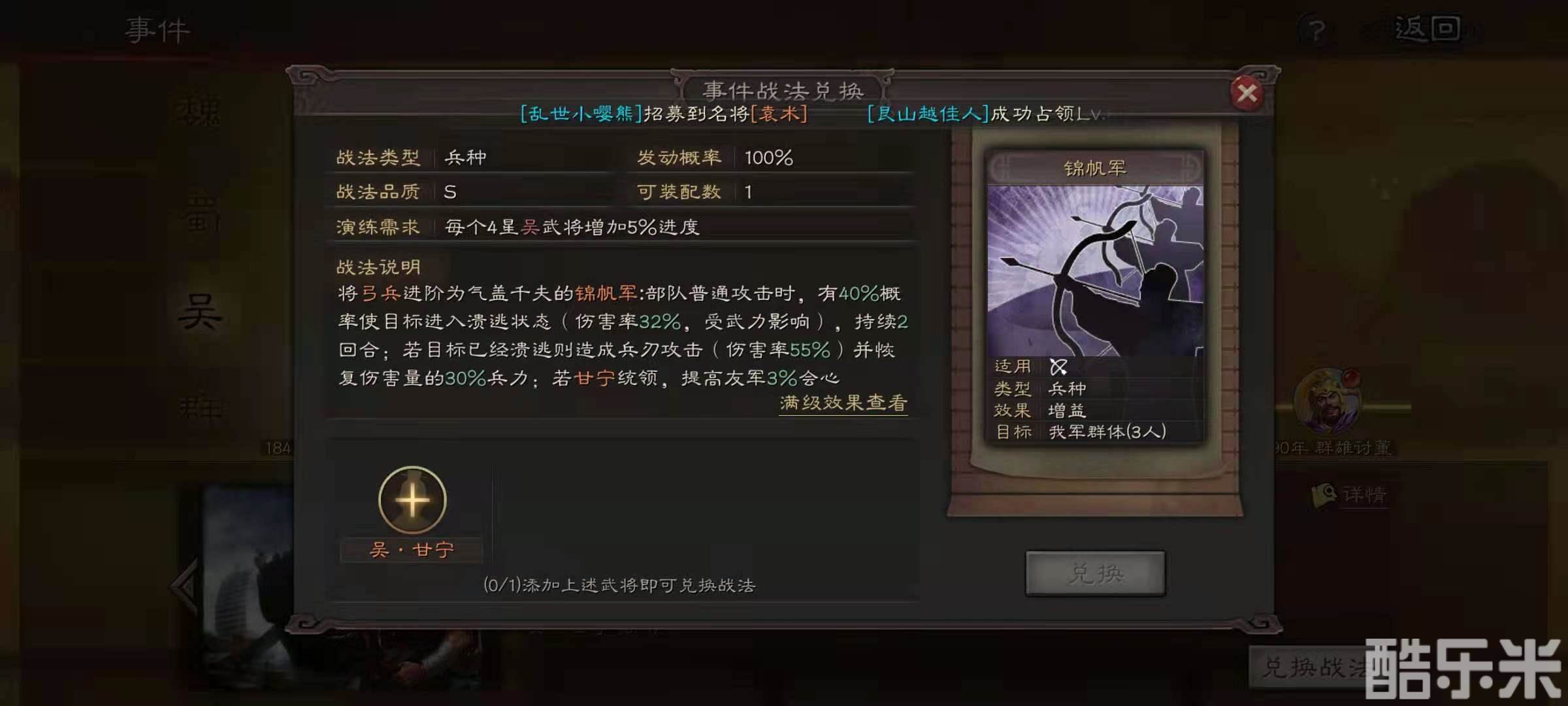Click the 返回 back button
Screen dimensions: 1568x706
tap(1428, 29)
